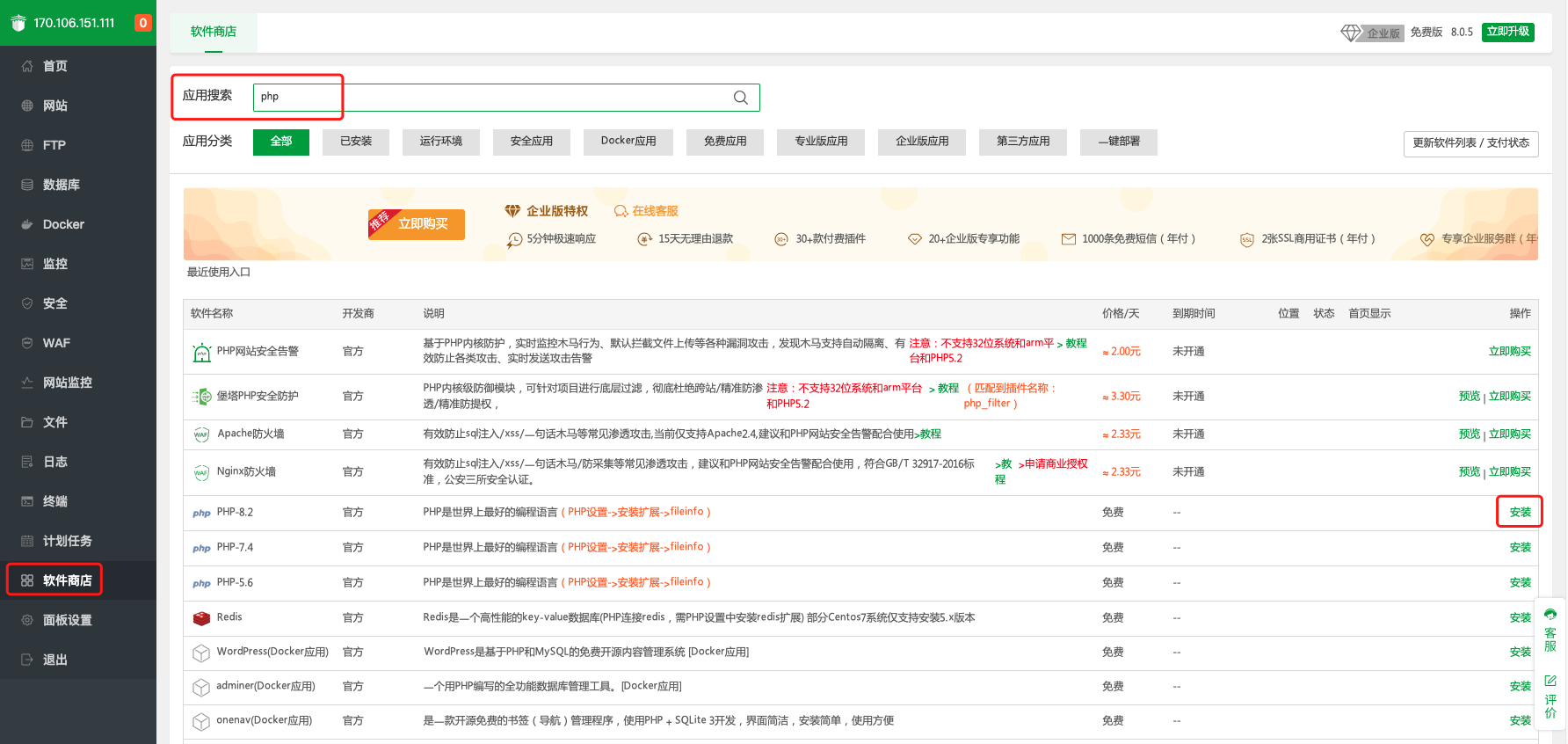Image resolution: width=1568 pixels, height=744 pixels.
Task: Switch to the 软件商店 page tab
Action: (214, 32)
